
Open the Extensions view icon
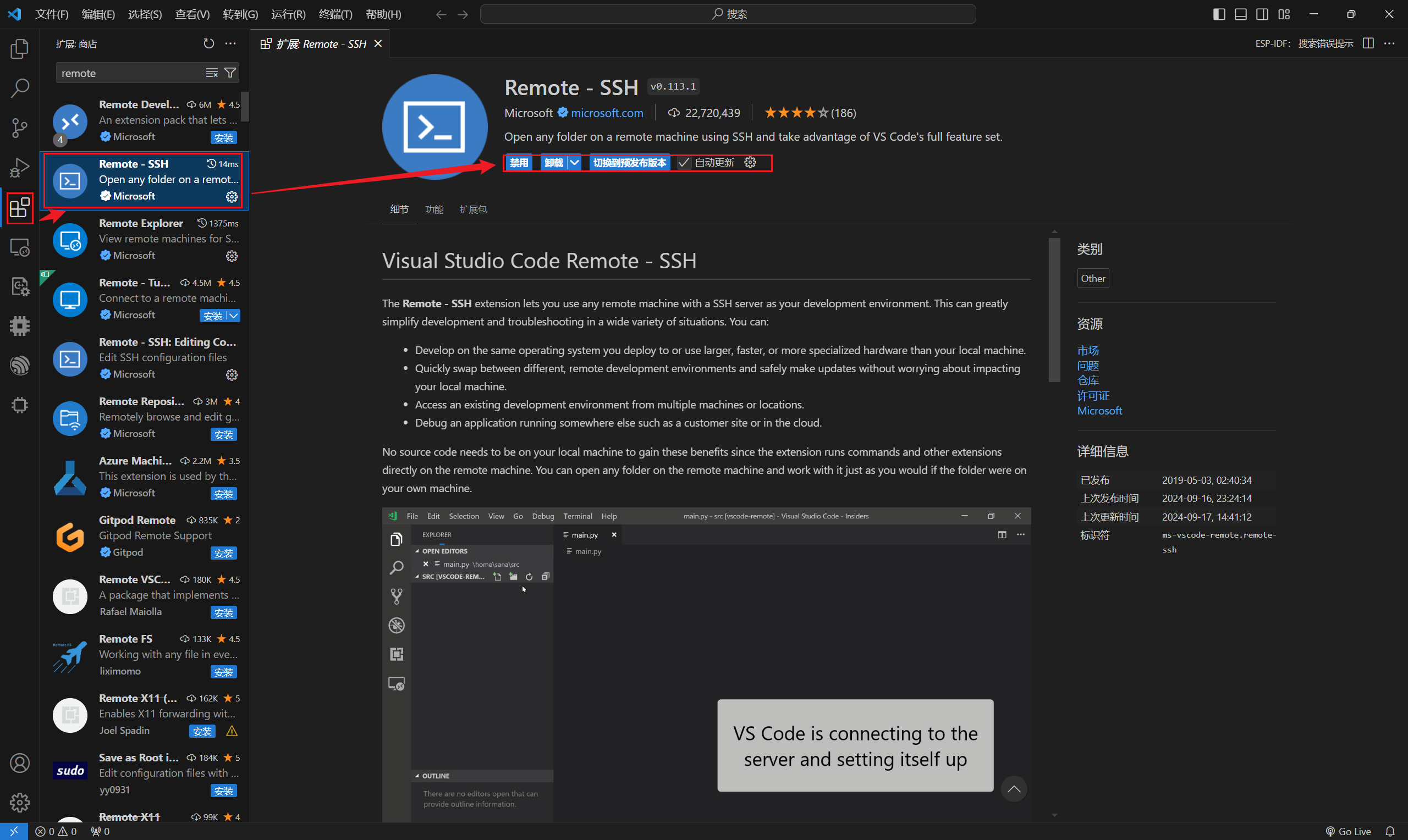(x=20, y=207)
